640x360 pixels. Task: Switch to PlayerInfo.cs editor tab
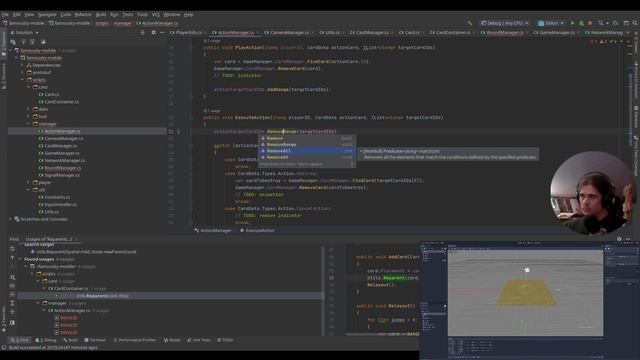click(x=187, y=32)
